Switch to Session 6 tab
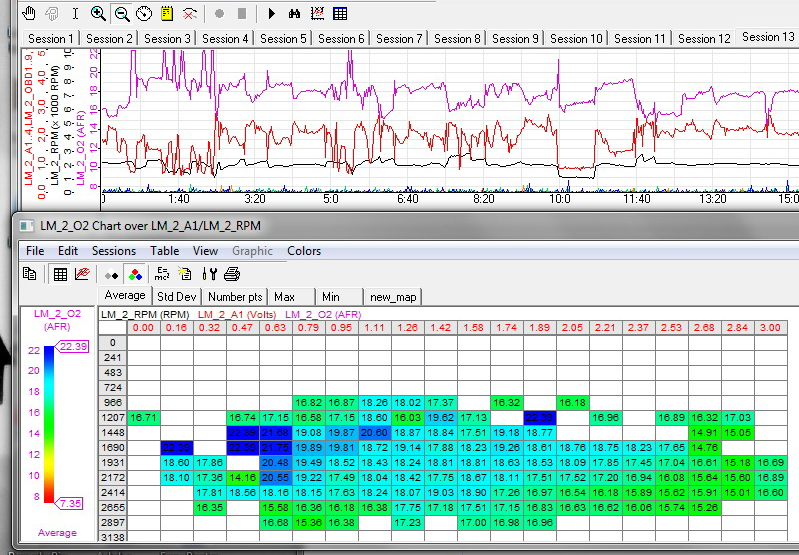Screen dimensions: 799x555 341,39
